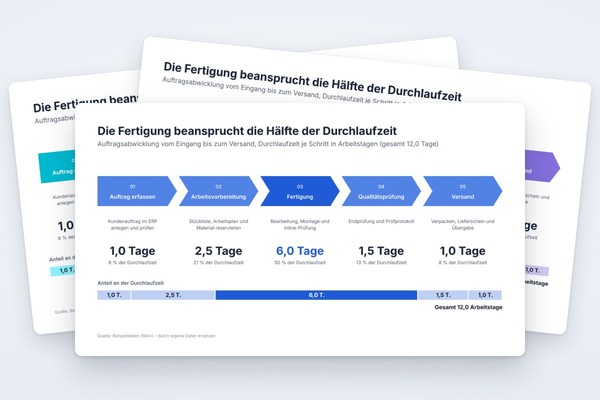Image resolution: width=600 pixels, height=400 pixels.
Task: Select the 01 Auftrag erfassen arrow step
Action: [137, 191]
